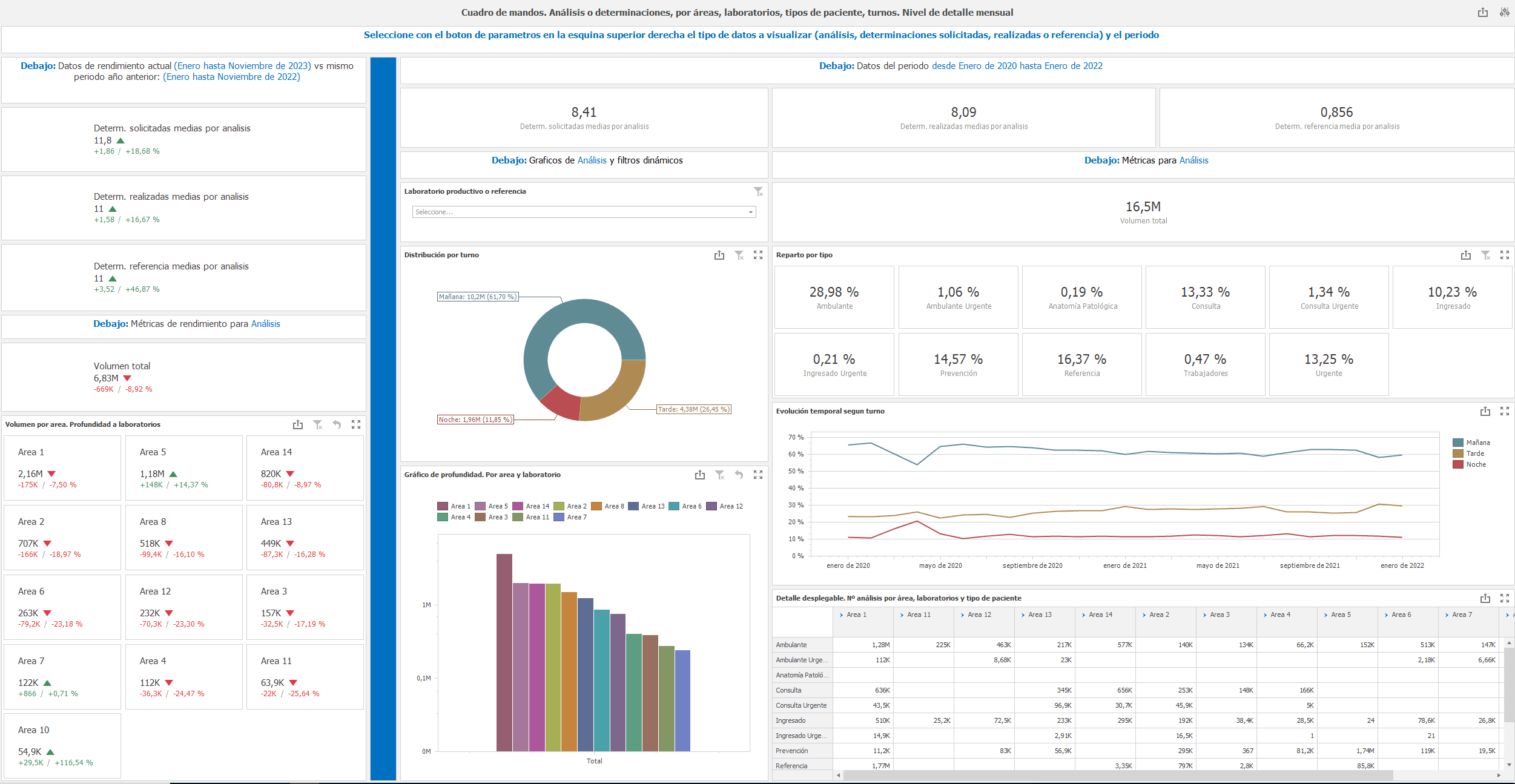This screenshot has width=1515, height=784.
Task: Expand 'Evolución temporal segun turno' to fullscreen
Action: (x=1505, y=411)
